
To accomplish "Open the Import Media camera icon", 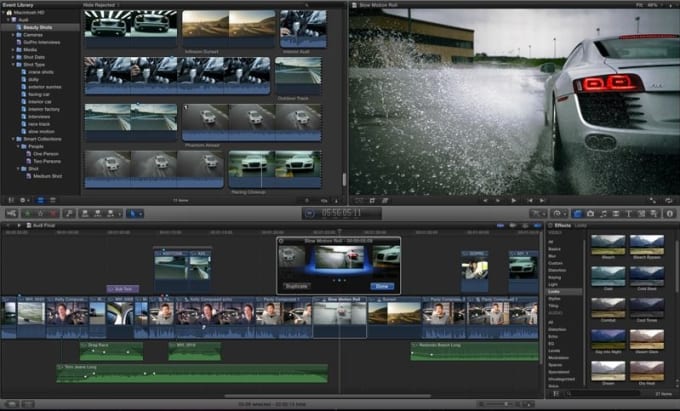I will (11, 213).
